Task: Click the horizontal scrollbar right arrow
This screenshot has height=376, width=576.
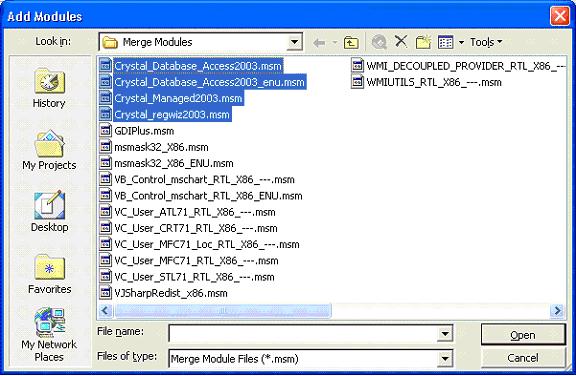Action: 557,311
